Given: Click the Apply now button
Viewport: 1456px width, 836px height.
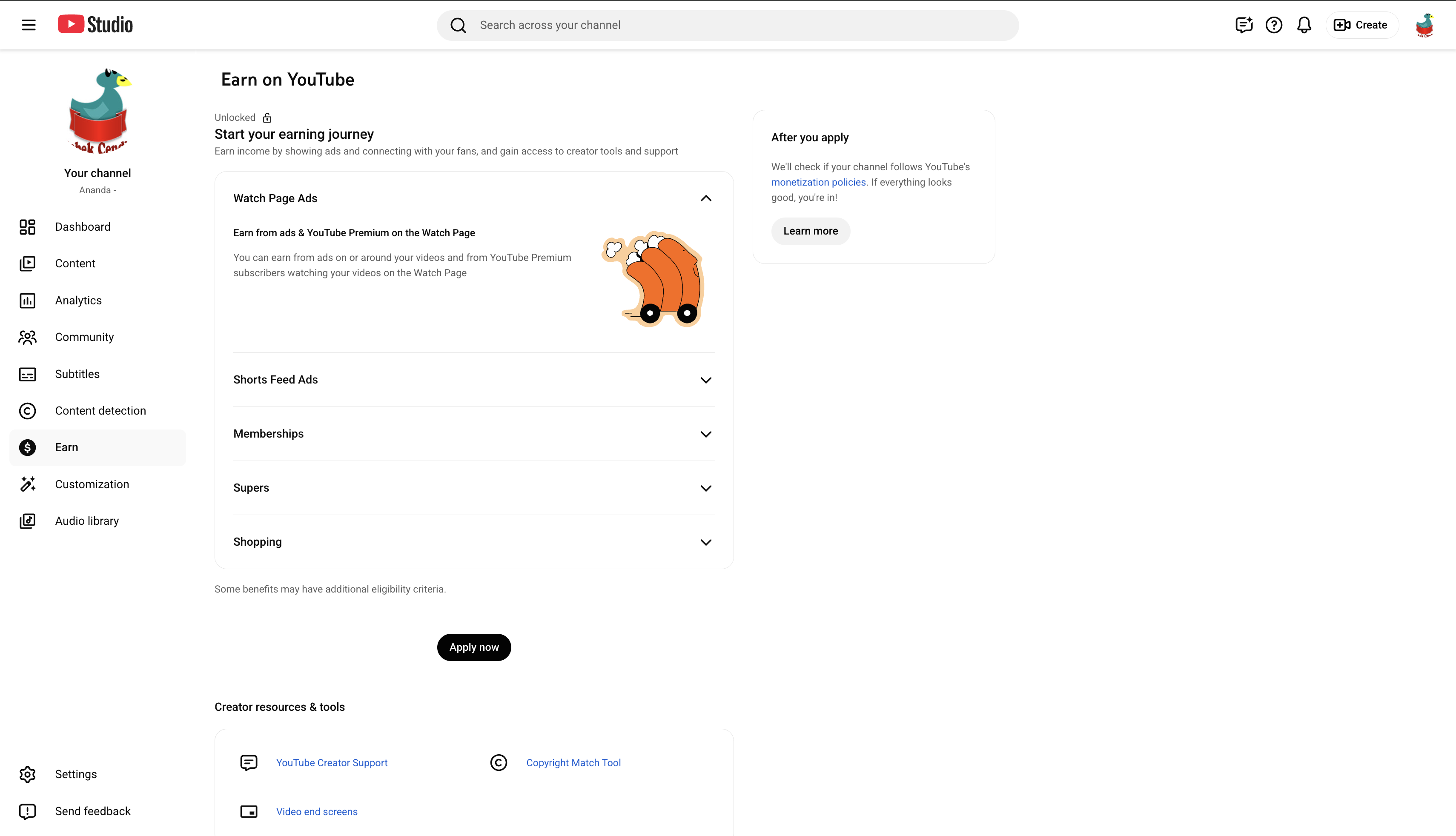Looking at the screenshot, I should (x=474, y=647).
